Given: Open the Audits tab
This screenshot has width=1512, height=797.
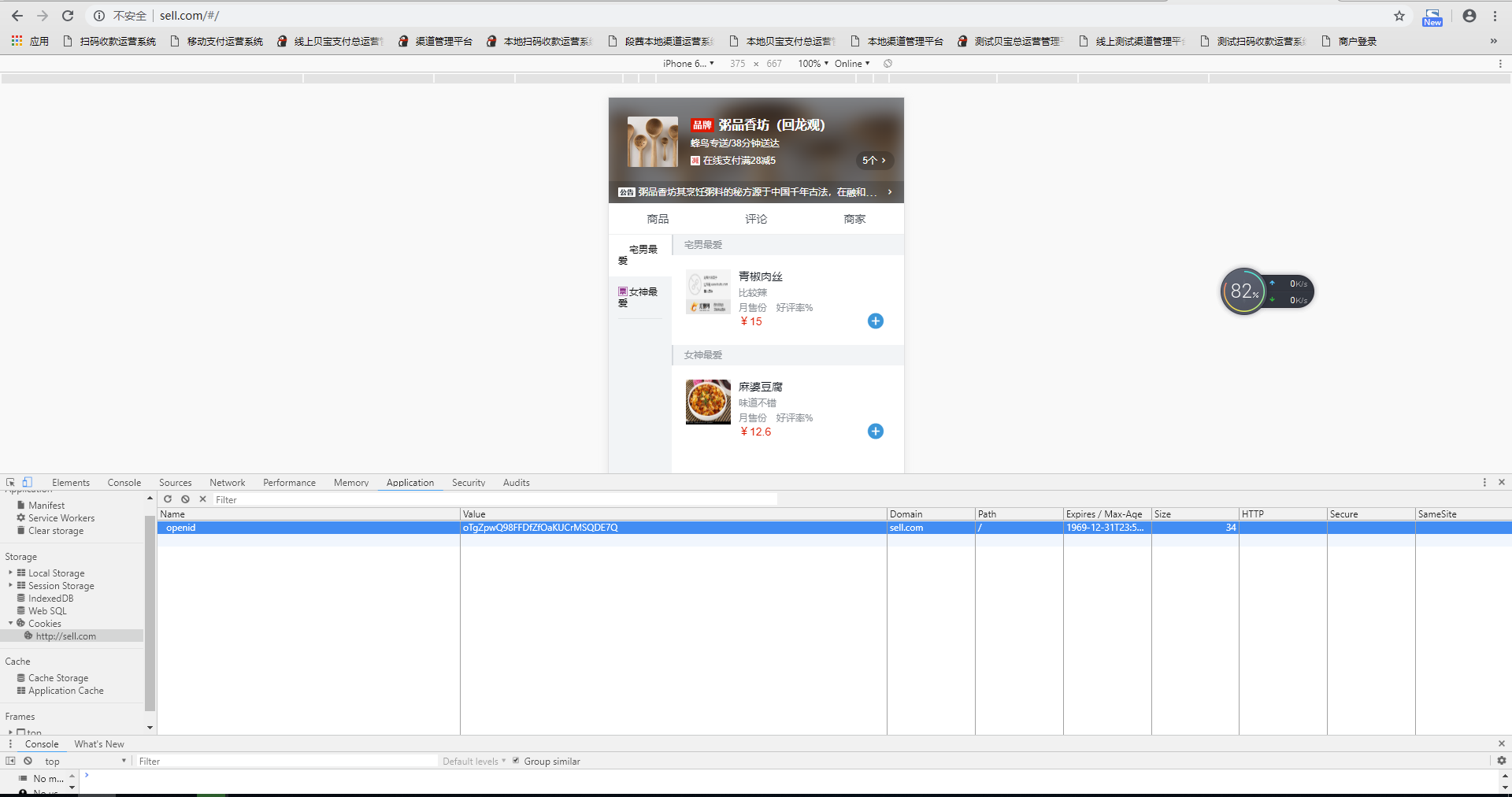Looking at the screenshot, I should click(x=516, y=483).
